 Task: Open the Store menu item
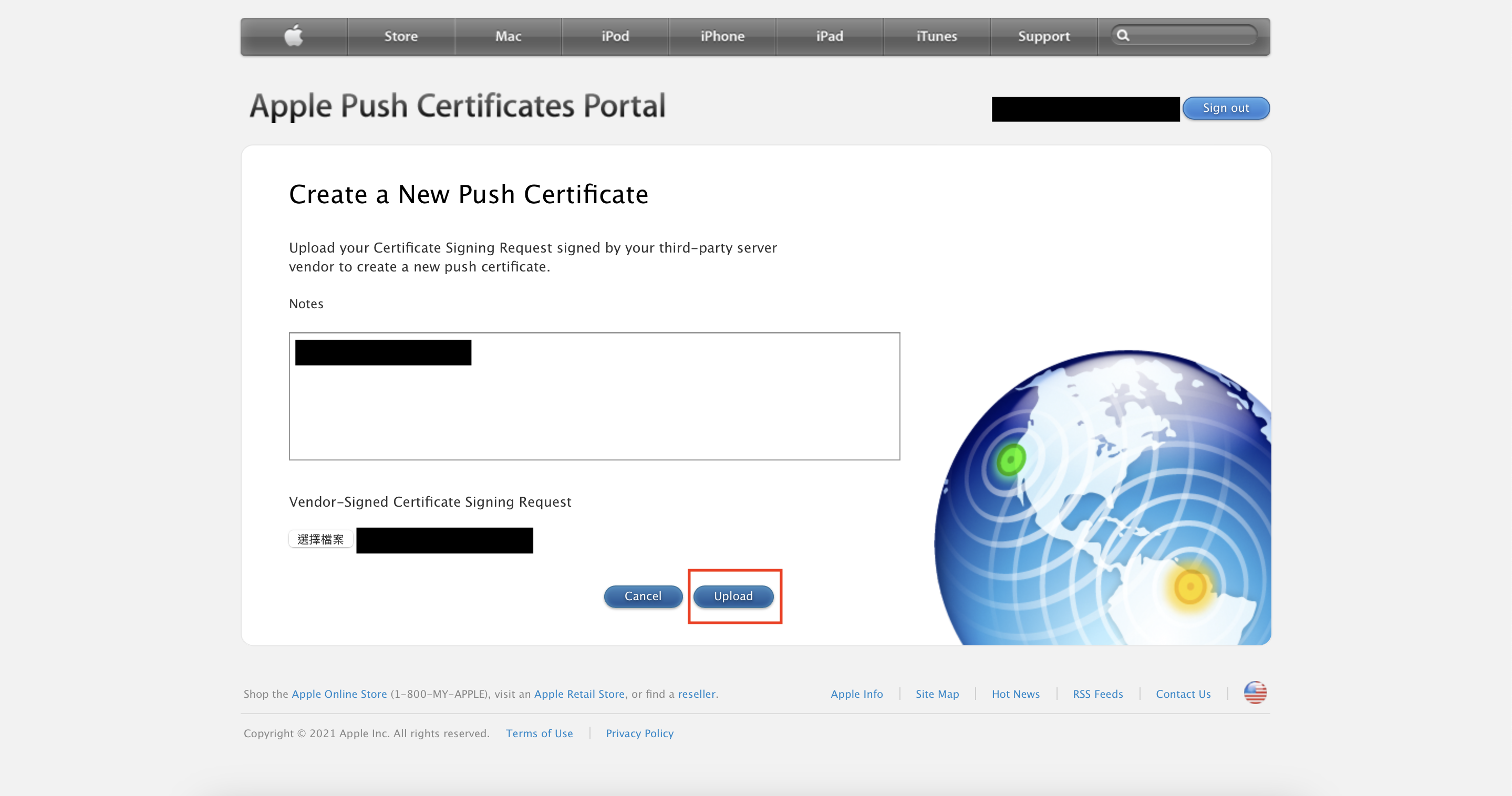click(401, 36)
